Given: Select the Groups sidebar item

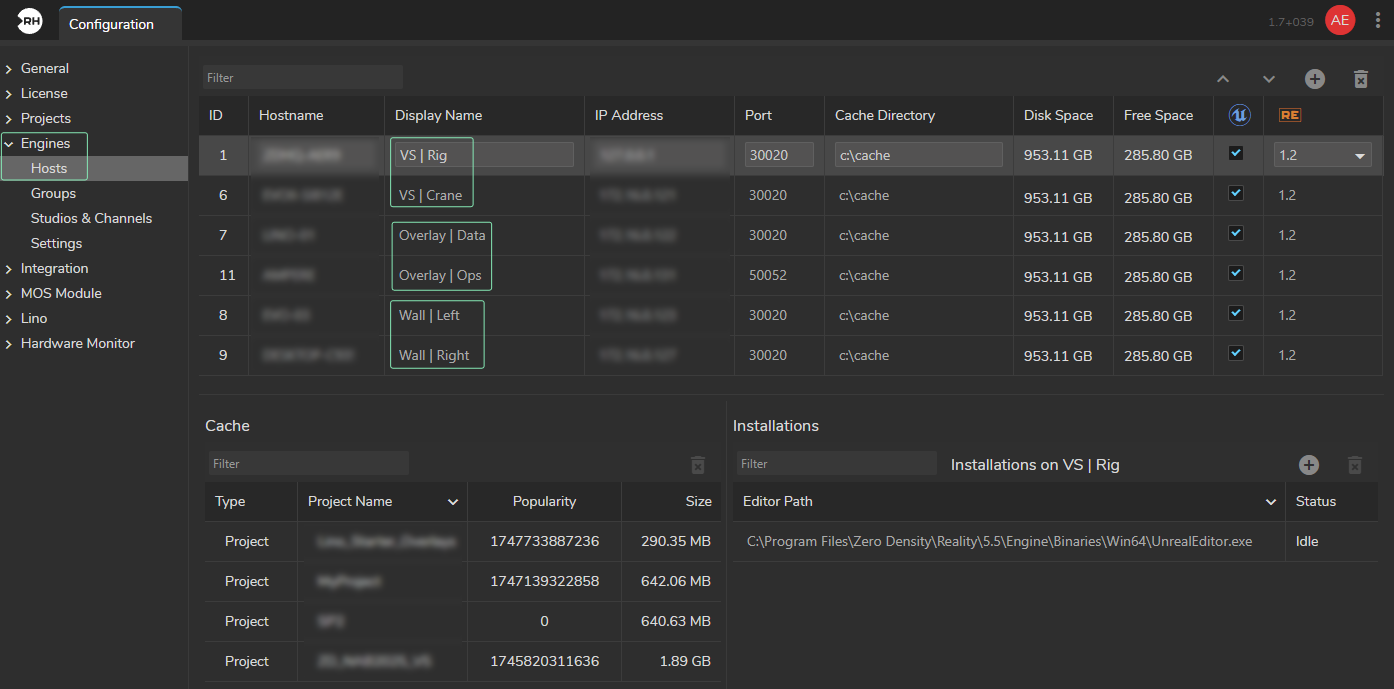Looking at the screenshot, I should click(x=53, y=193).
